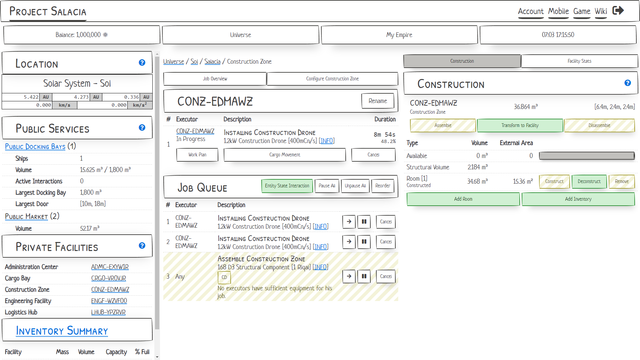Click Pause All in Job Queue
This screenshot has height=360, width=640.
(x=327, y=186)
